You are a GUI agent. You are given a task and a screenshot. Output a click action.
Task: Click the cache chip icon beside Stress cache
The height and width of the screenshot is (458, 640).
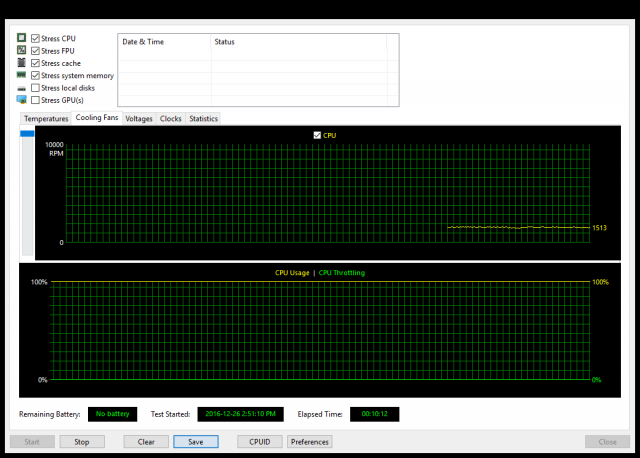click(x=21, y=63)
